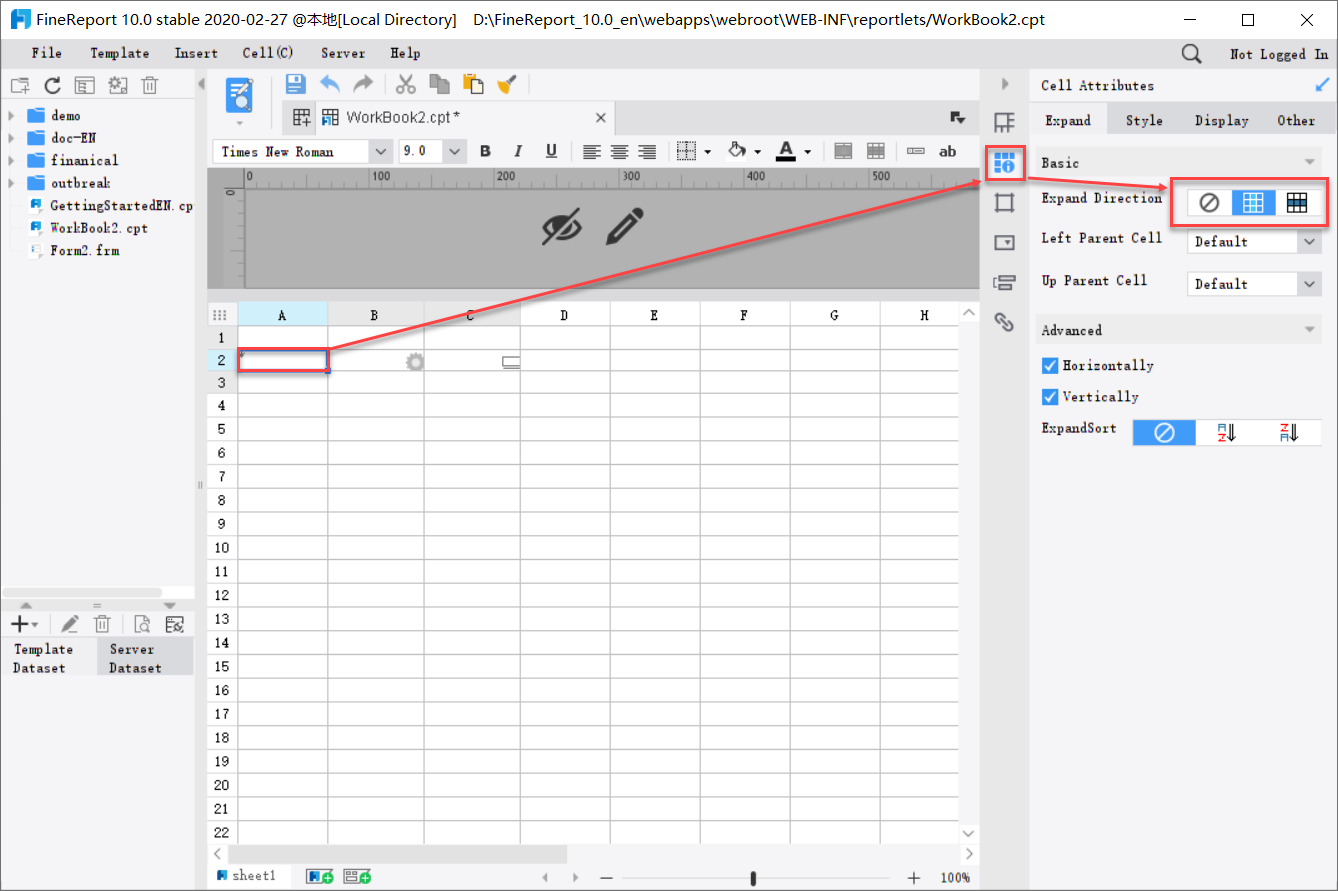Image resolution: width=1338 pixels, height=891 pixels.
Task: Open the Insert menu
Action: [x=196, y=53]
